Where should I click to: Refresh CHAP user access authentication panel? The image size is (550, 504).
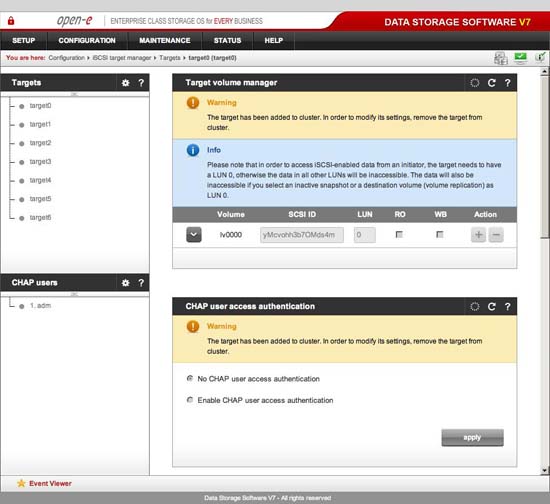point(491,307)
